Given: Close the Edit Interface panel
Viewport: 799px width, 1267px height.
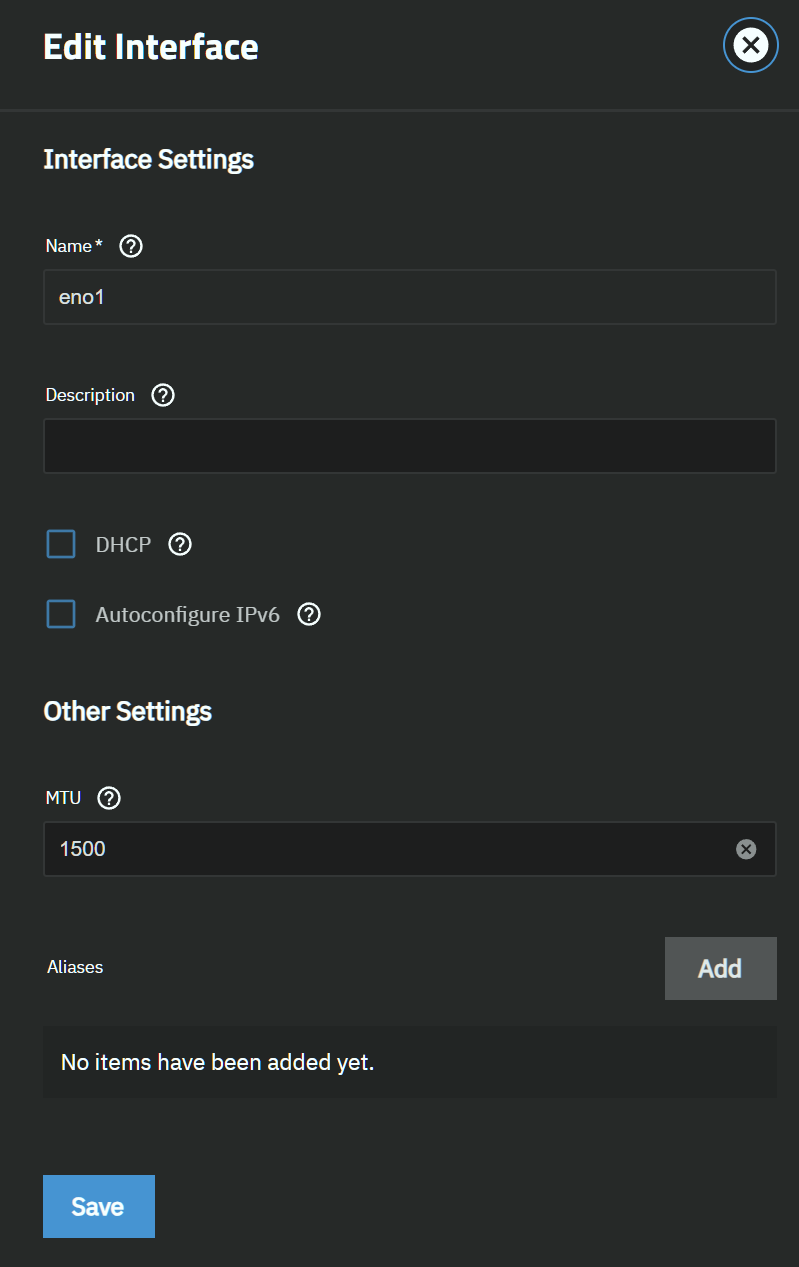Looking at the screenshot, I should tap(750, 45).
